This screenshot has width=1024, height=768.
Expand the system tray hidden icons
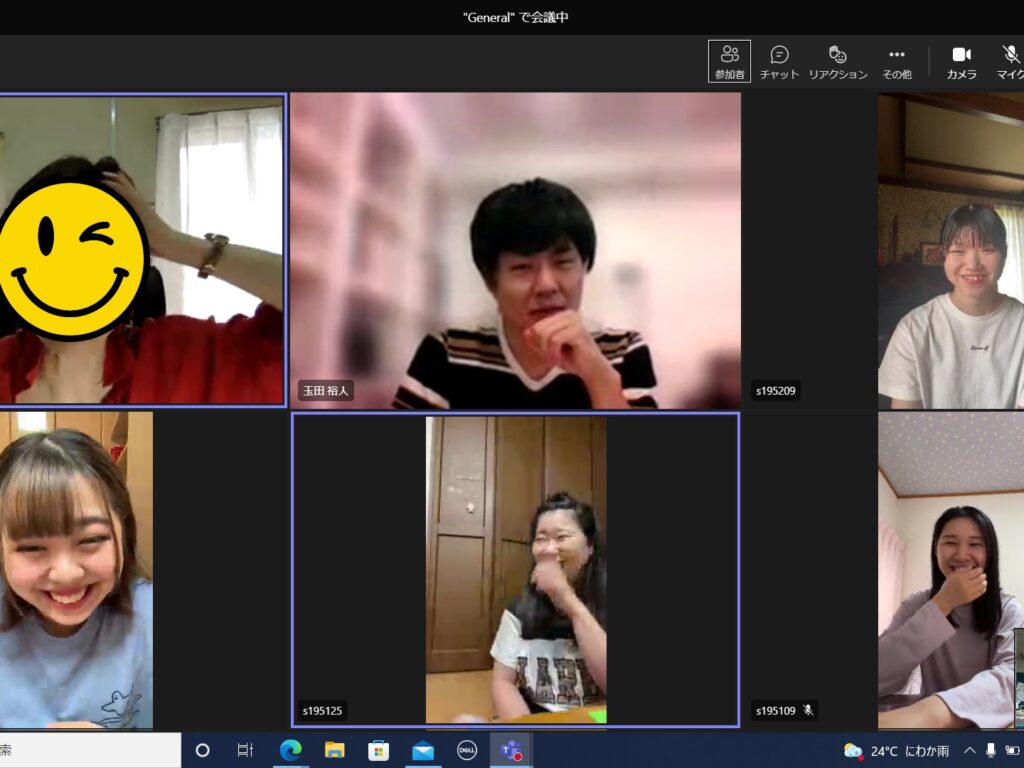click(x=969, y=750)
